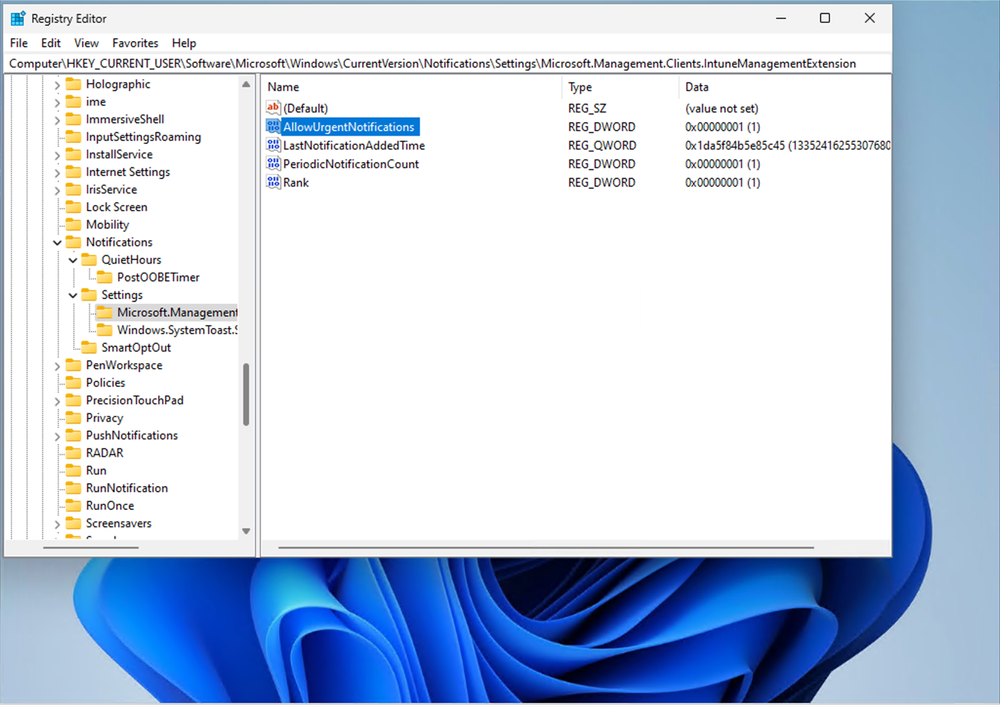The image size is (1000, 707).
Task: Click the Privacy folder icon
Action: click(74, 418)
